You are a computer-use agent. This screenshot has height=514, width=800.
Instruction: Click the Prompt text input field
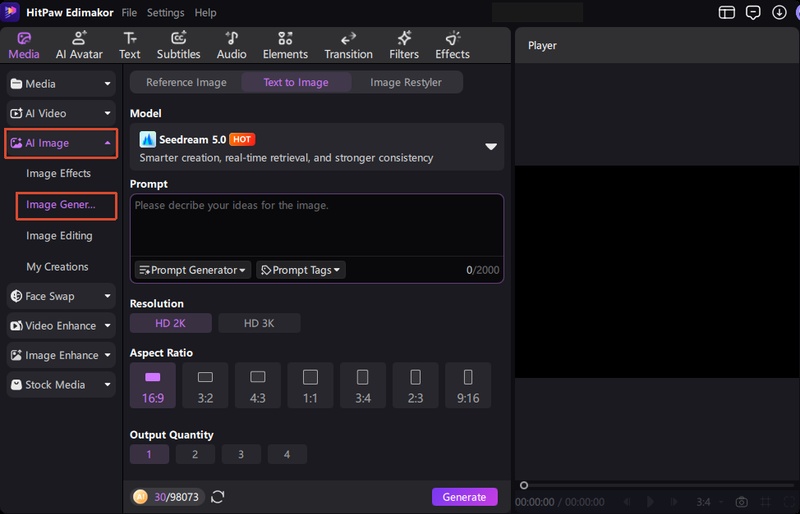click(x=317, y=225)
